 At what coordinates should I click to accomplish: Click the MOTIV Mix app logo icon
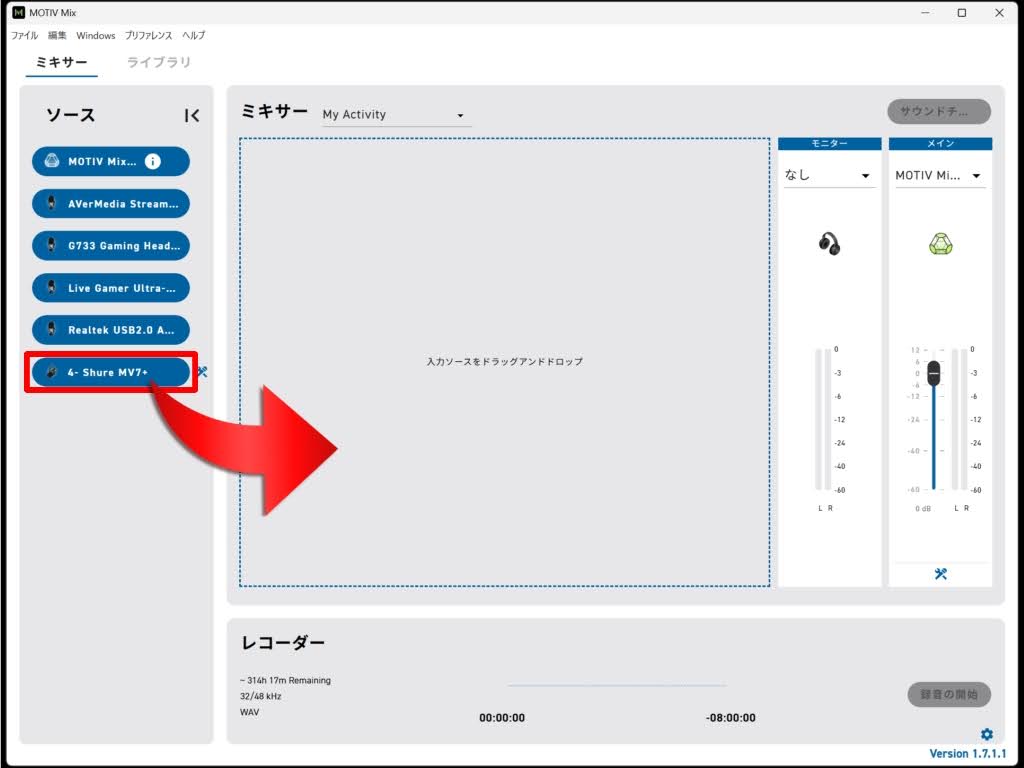[18, 13]
